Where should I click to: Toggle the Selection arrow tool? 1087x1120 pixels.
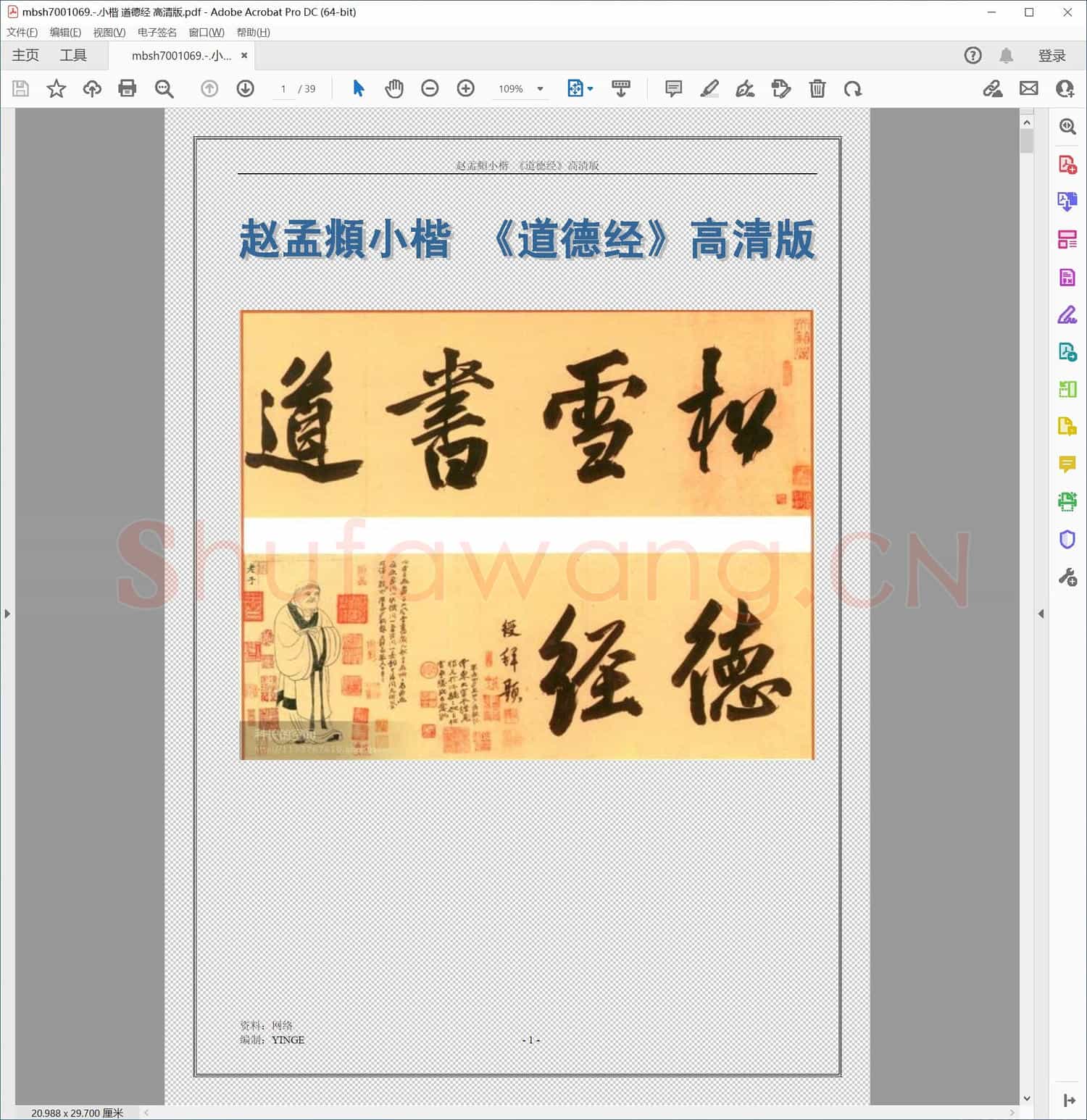pyautogui.click(x=358, y=88)
